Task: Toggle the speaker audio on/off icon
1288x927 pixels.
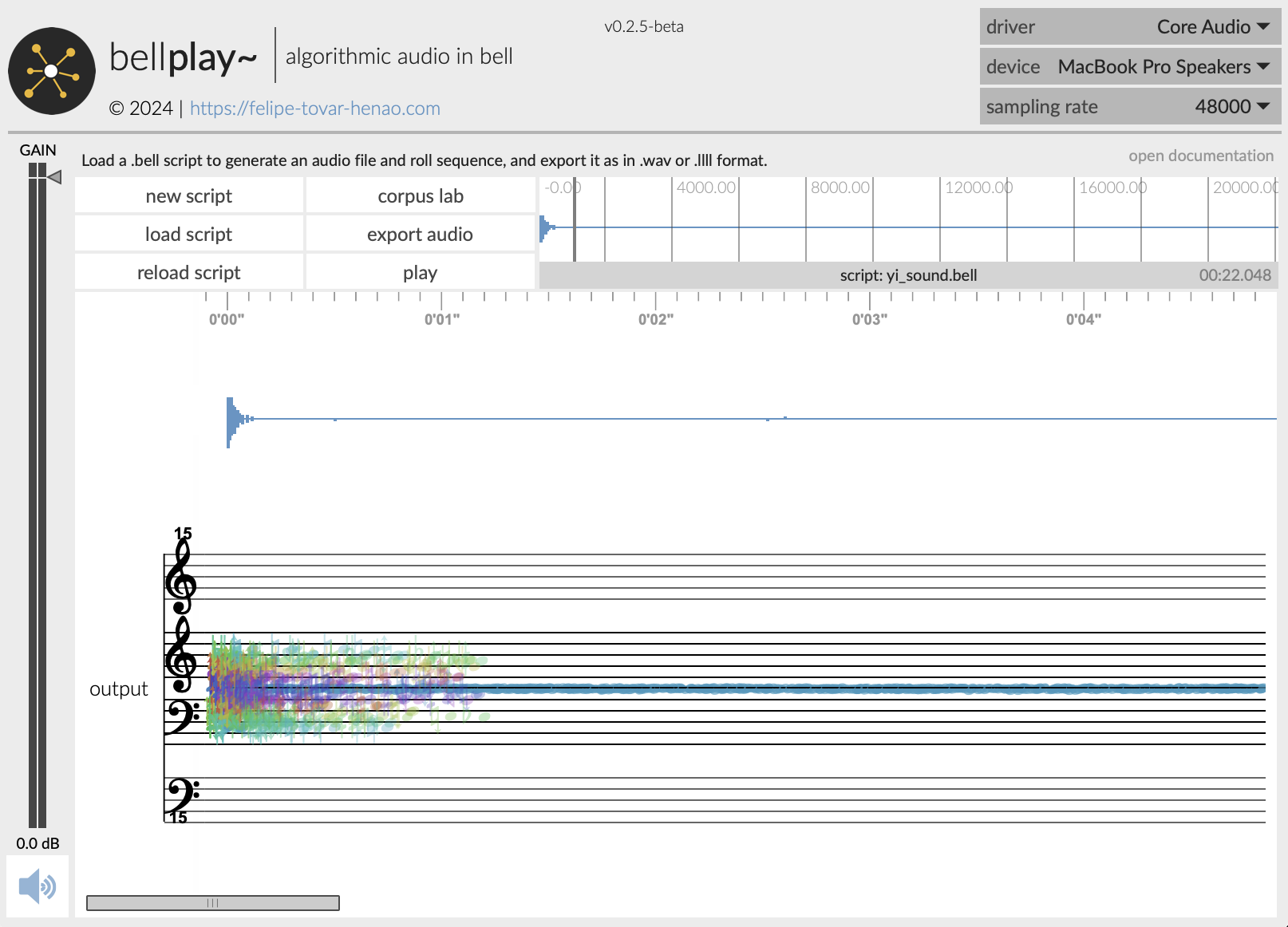Action: coord(38,886)
